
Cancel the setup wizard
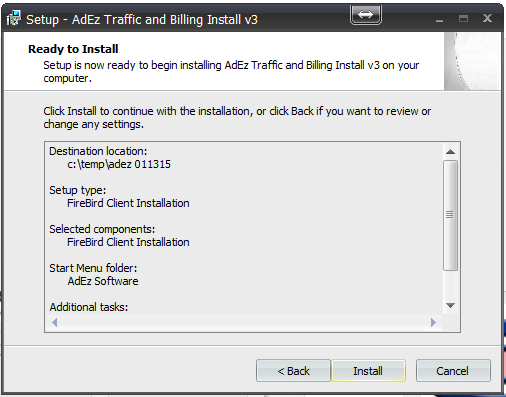point(453,371)
